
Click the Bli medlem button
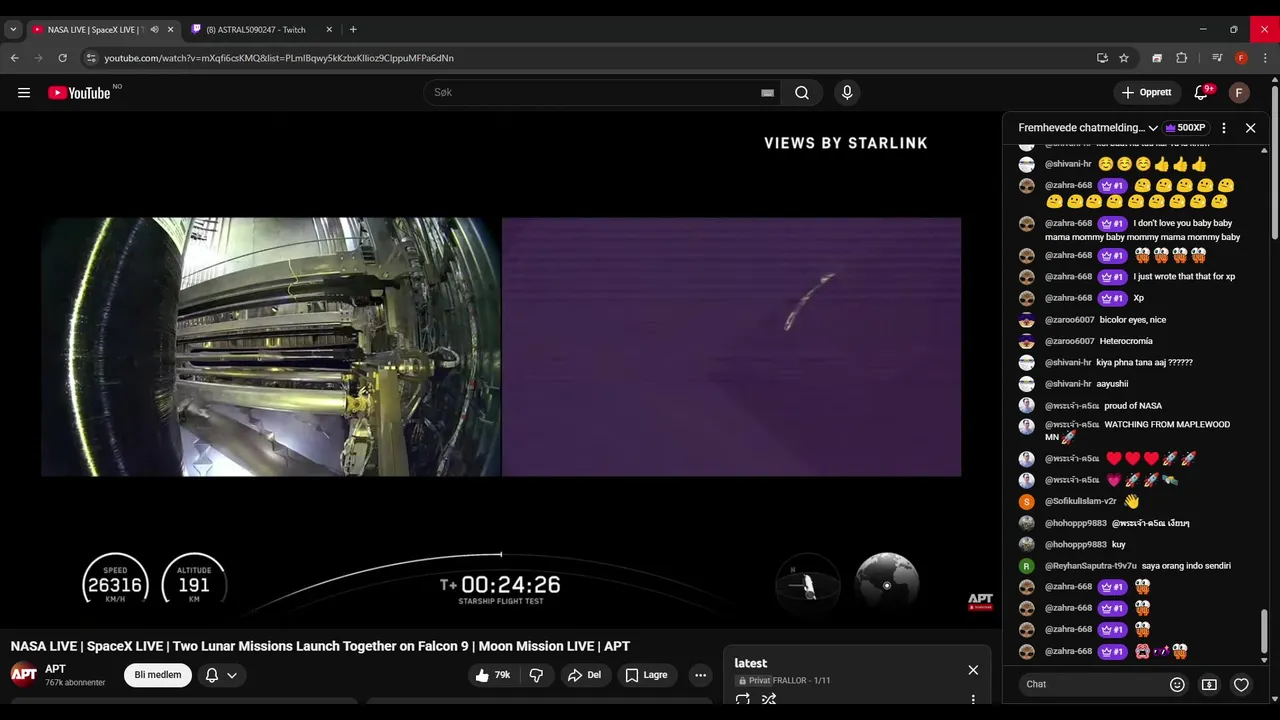click(158, 675)
